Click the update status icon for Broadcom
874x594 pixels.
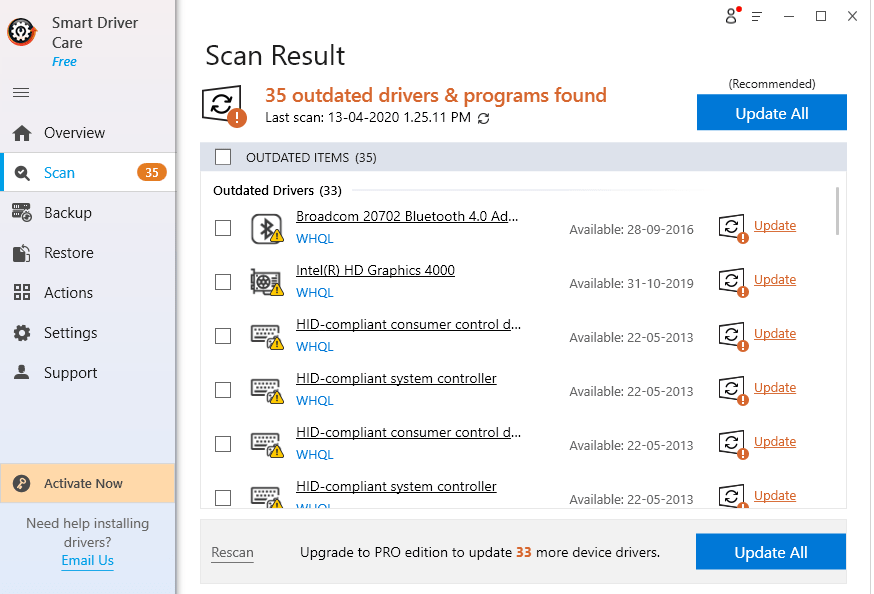(x=734, y=228)
